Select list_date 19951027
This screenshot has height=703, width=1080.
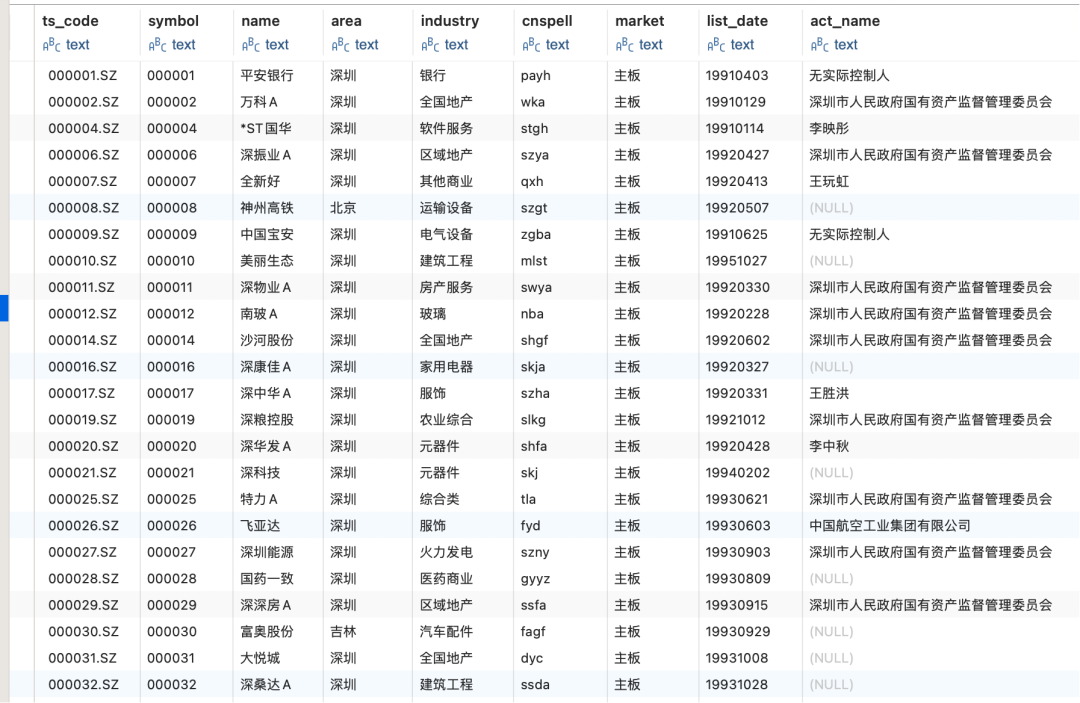pos(737,261)
